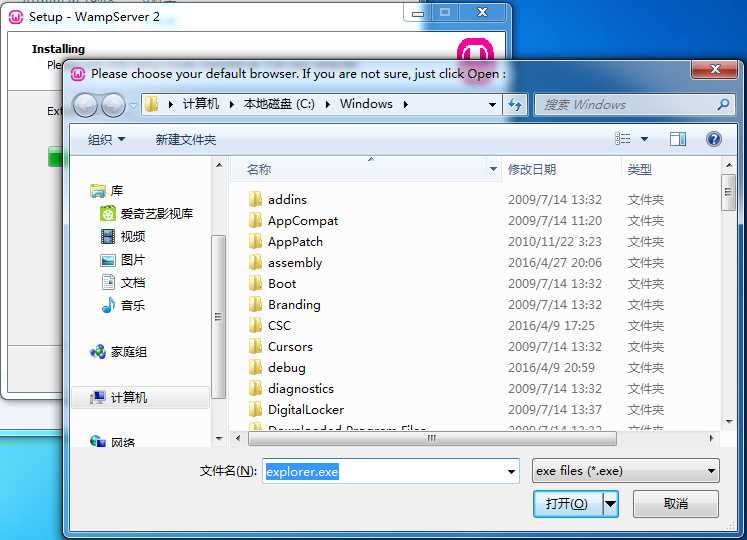Click the 搜索 Windows search box
The image size is (747, 540).
[635, 104]
